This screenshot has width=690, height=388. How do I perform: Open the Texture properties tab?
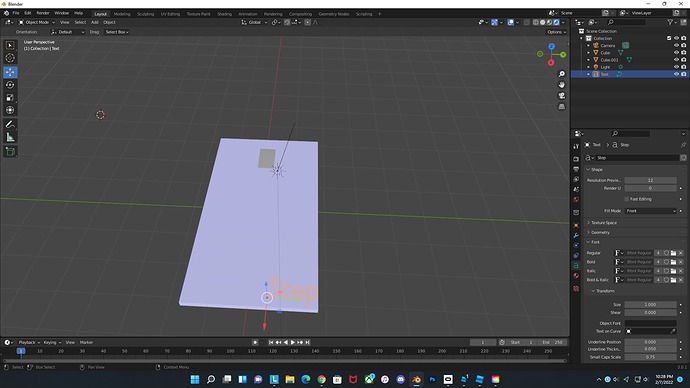pos(576,289)
